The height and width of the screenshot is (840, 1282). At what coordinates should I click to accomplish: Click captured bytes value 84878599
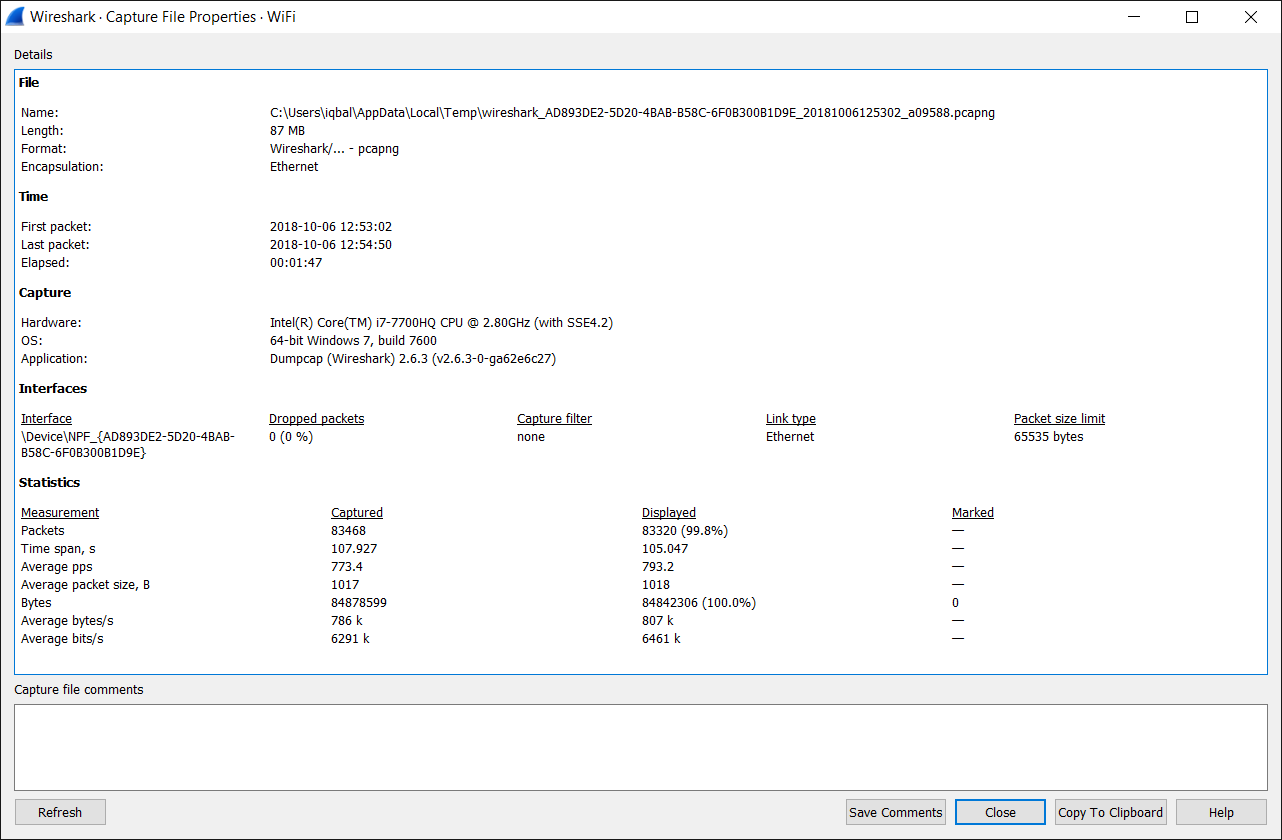[x=359, y=603]
